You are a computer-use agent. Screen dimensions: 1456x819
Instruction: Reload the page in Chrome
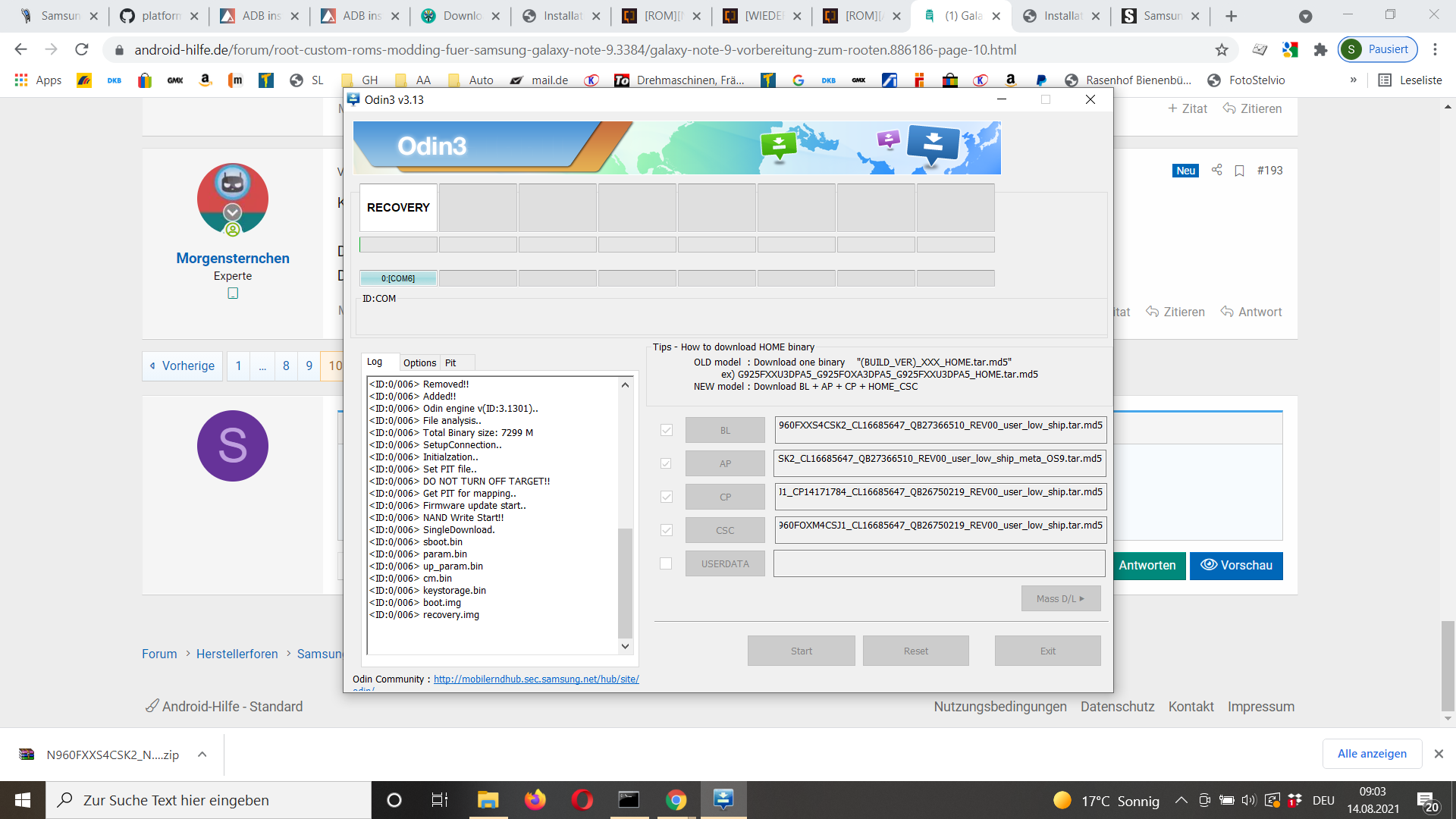click(x=82, y=50)
